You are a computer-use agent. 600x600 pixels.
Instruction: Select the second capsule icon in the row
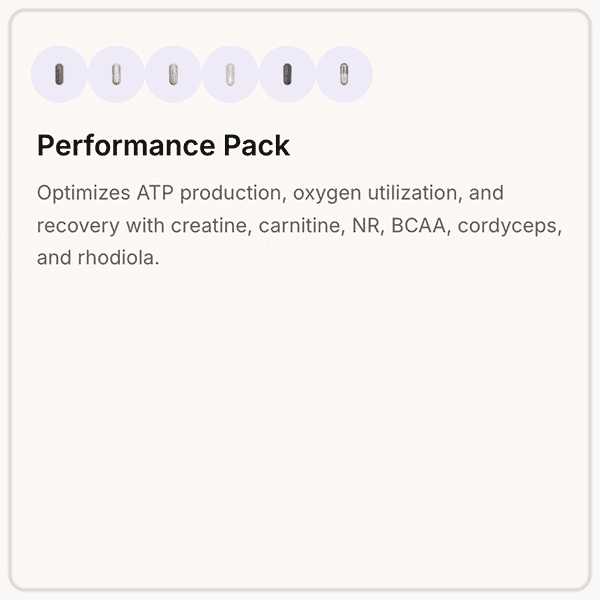click(x=116, y=74)
